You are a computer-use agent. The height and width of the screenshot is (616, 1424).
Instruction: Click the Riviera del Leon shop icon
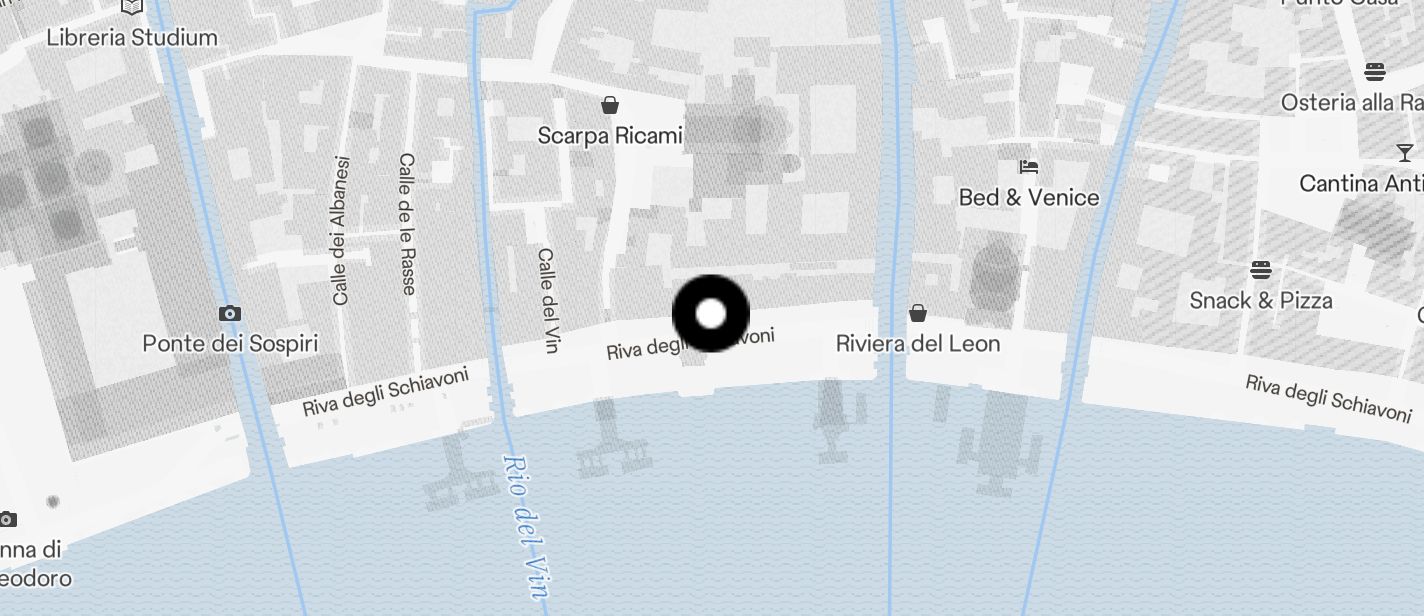point(918,314)
